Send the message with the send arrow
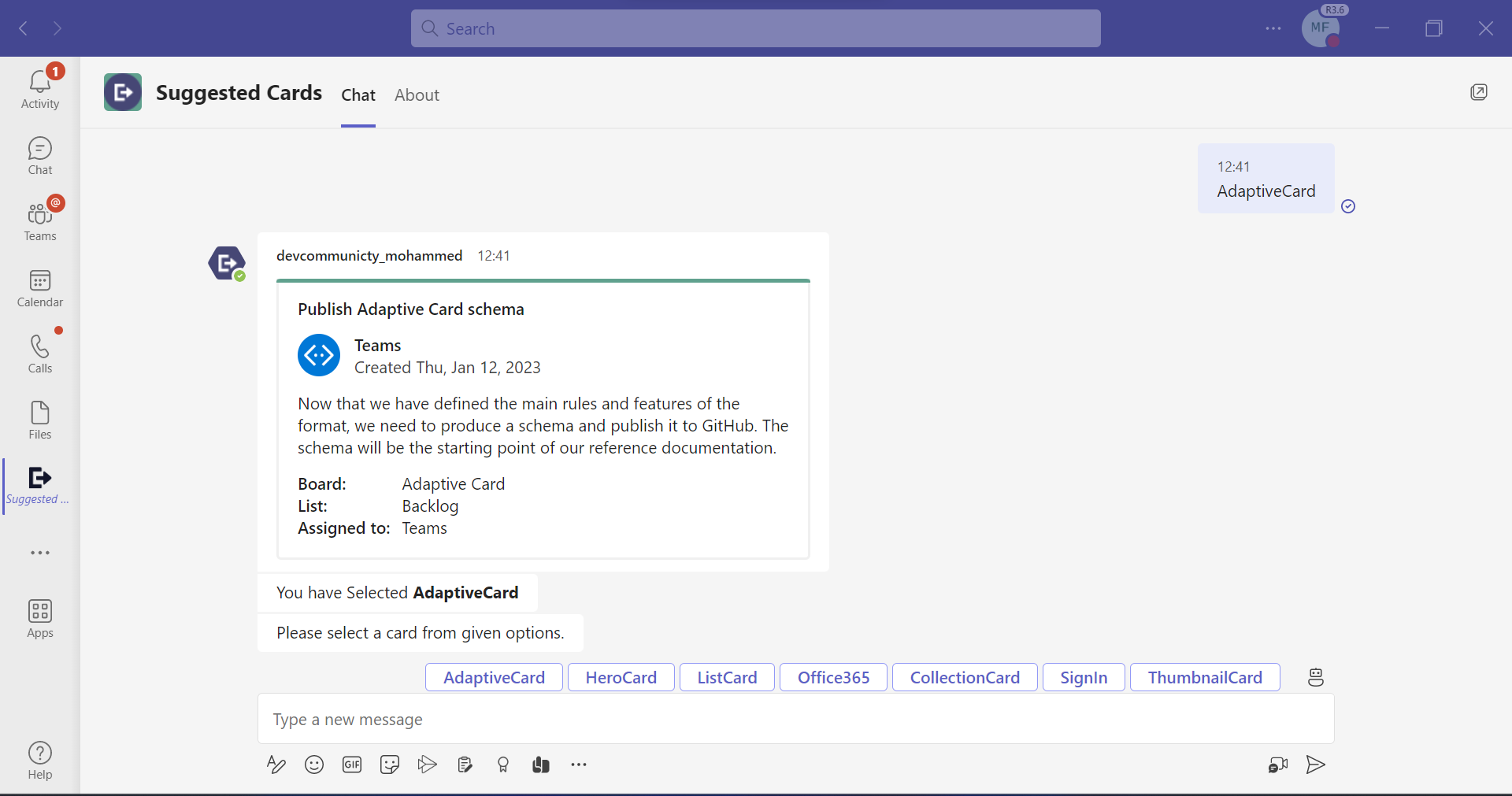Screen dimensions: 1512x796 [1316, 765]
